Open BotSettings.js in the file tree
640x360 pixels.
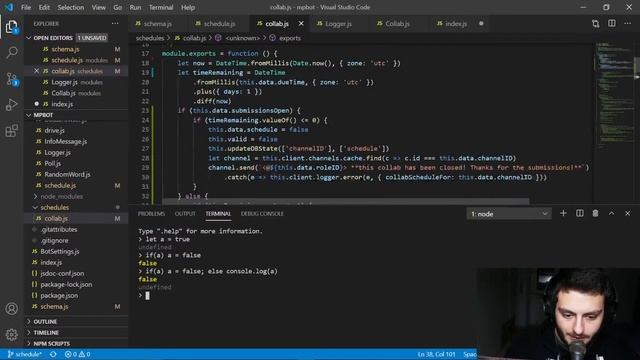60,251
